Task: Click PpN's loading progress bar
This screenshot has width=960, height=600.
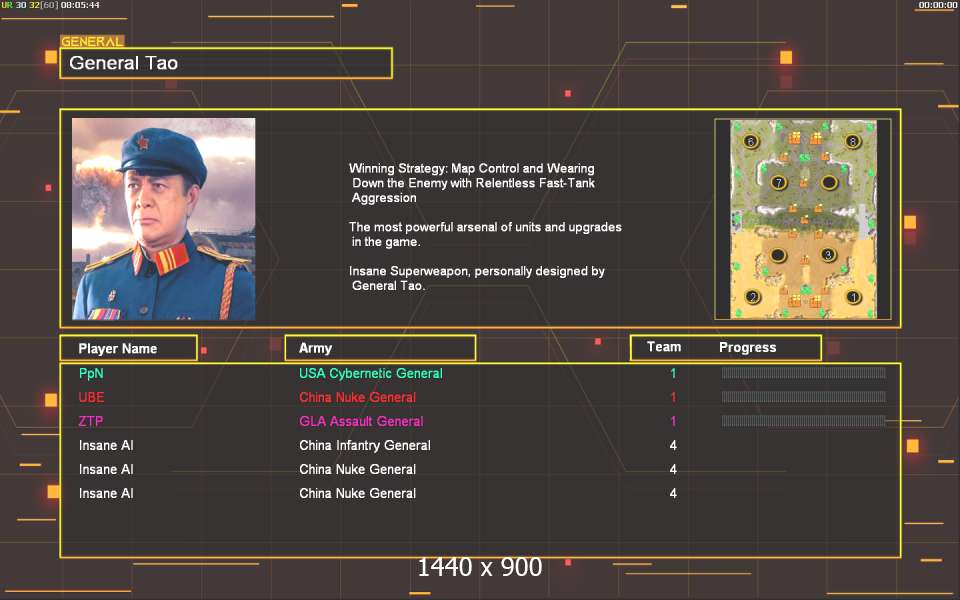Action: click(803, 372)
